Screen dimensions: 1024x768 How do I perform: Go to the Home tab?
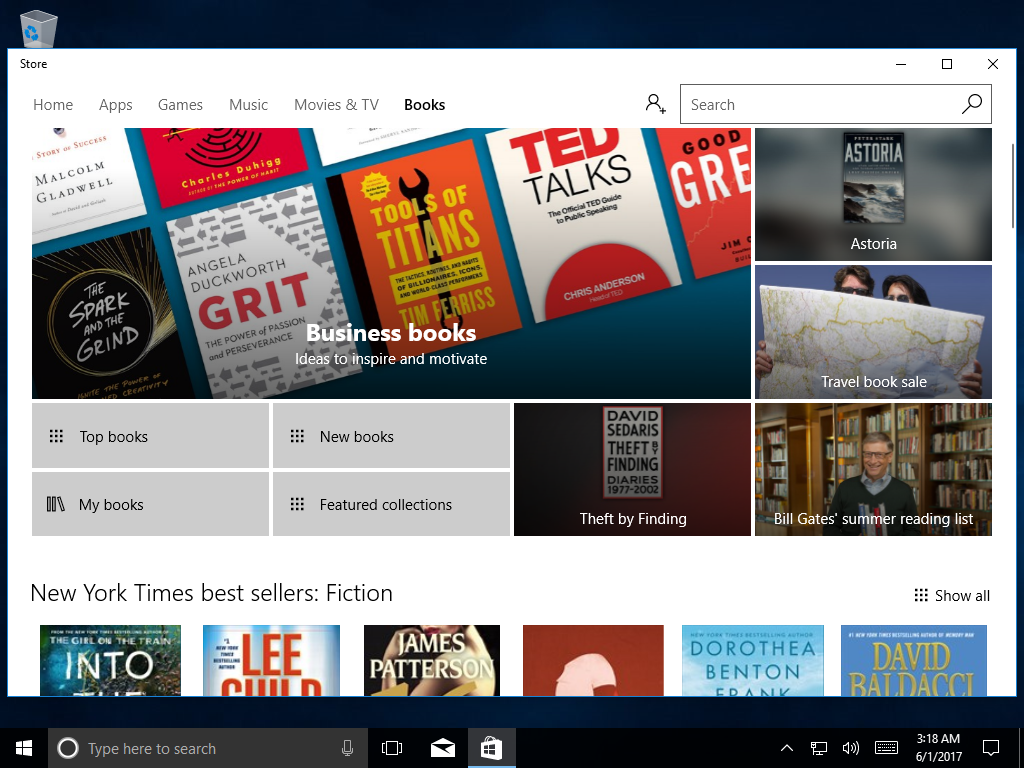53,104
